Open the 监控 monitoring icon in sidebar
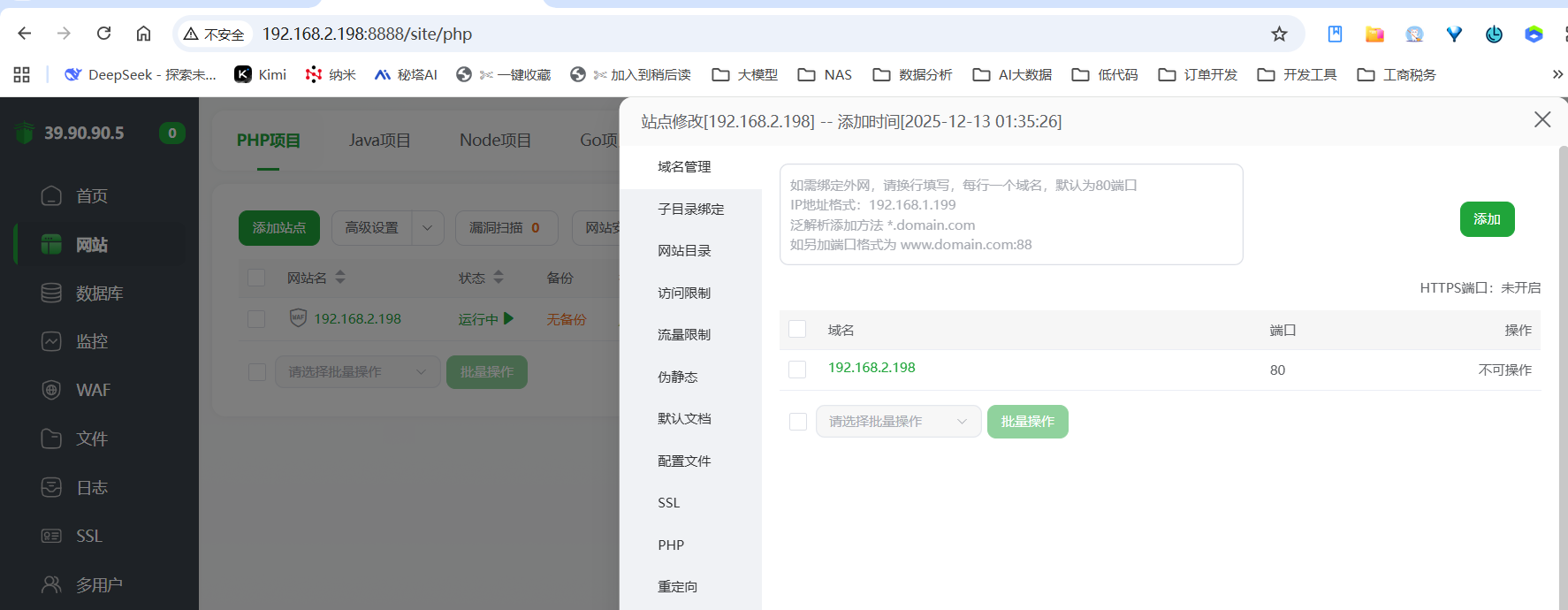The image size is (1568, 610). pos(51,341)
